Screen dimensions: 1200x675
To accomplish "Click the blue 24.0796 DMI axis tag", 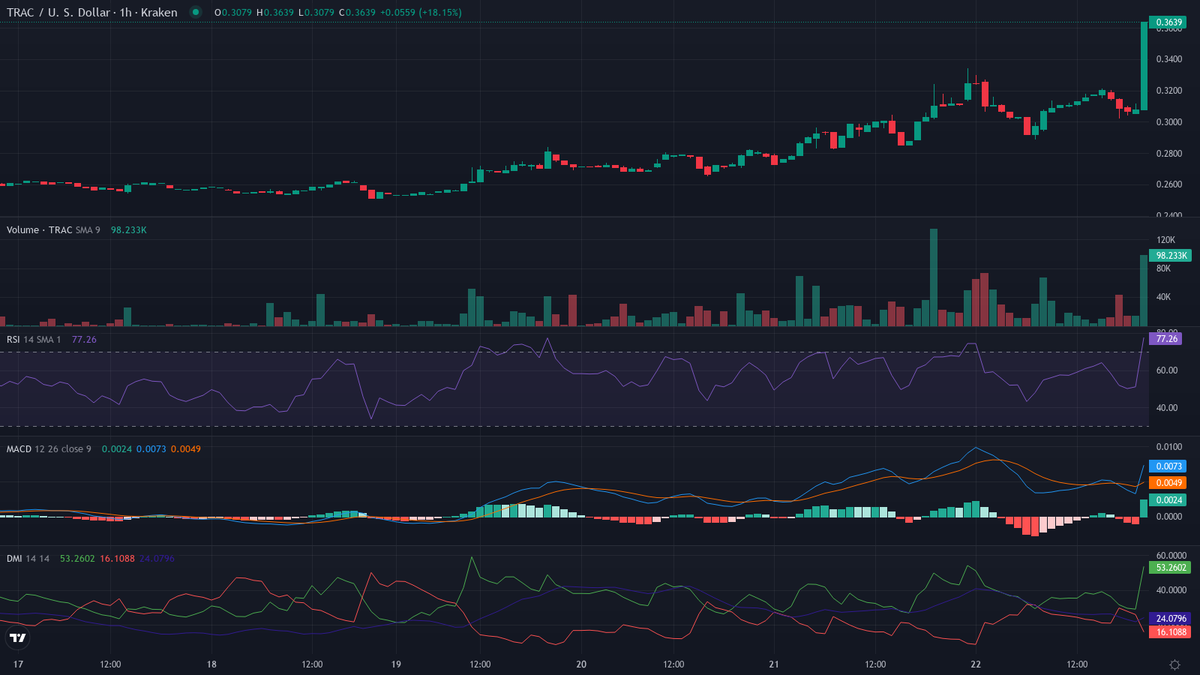I will (x=1171, y=618).
